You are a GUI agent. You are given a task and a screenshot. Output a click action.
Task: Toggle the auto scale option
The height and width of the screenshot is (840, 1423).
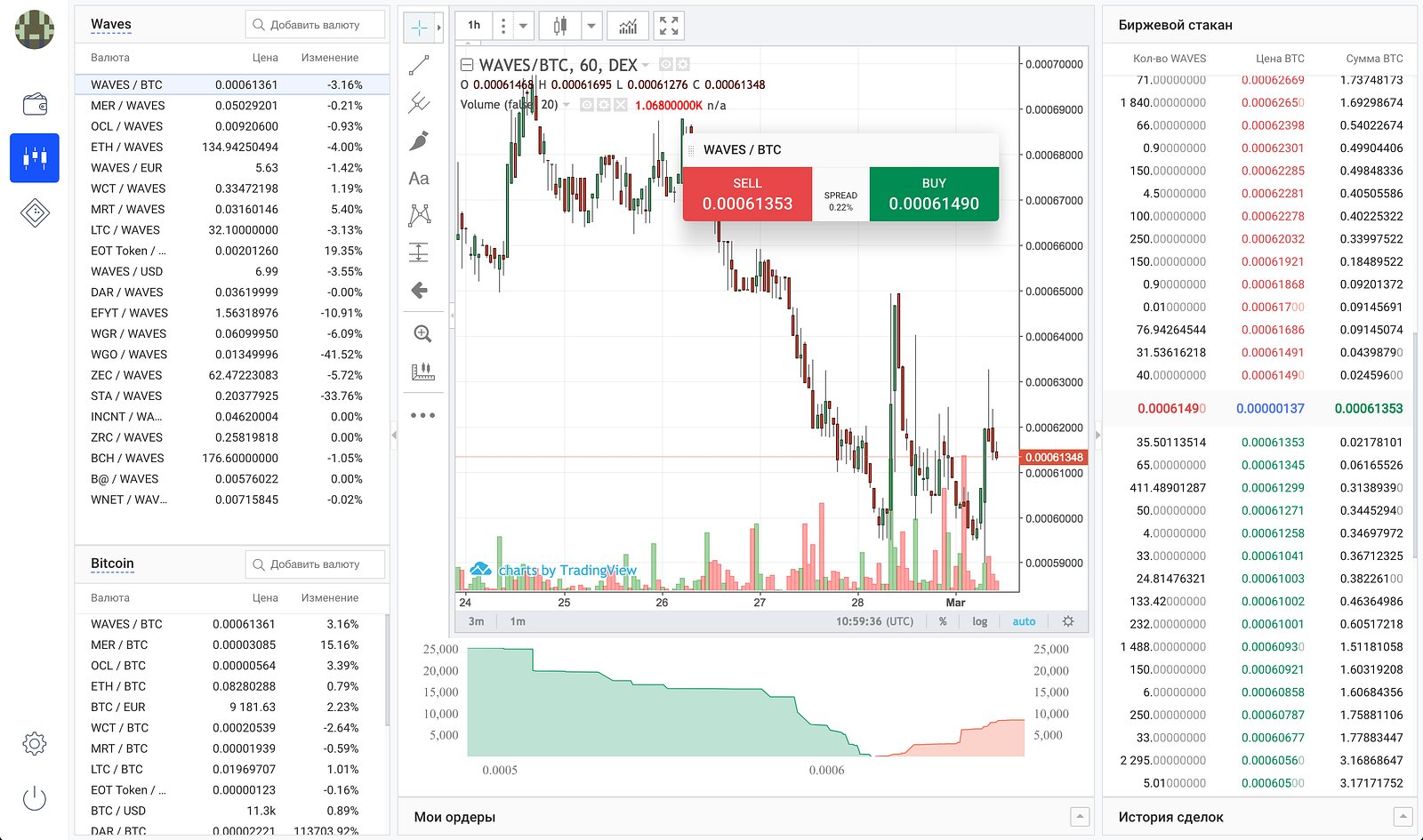coord(1024,621)
